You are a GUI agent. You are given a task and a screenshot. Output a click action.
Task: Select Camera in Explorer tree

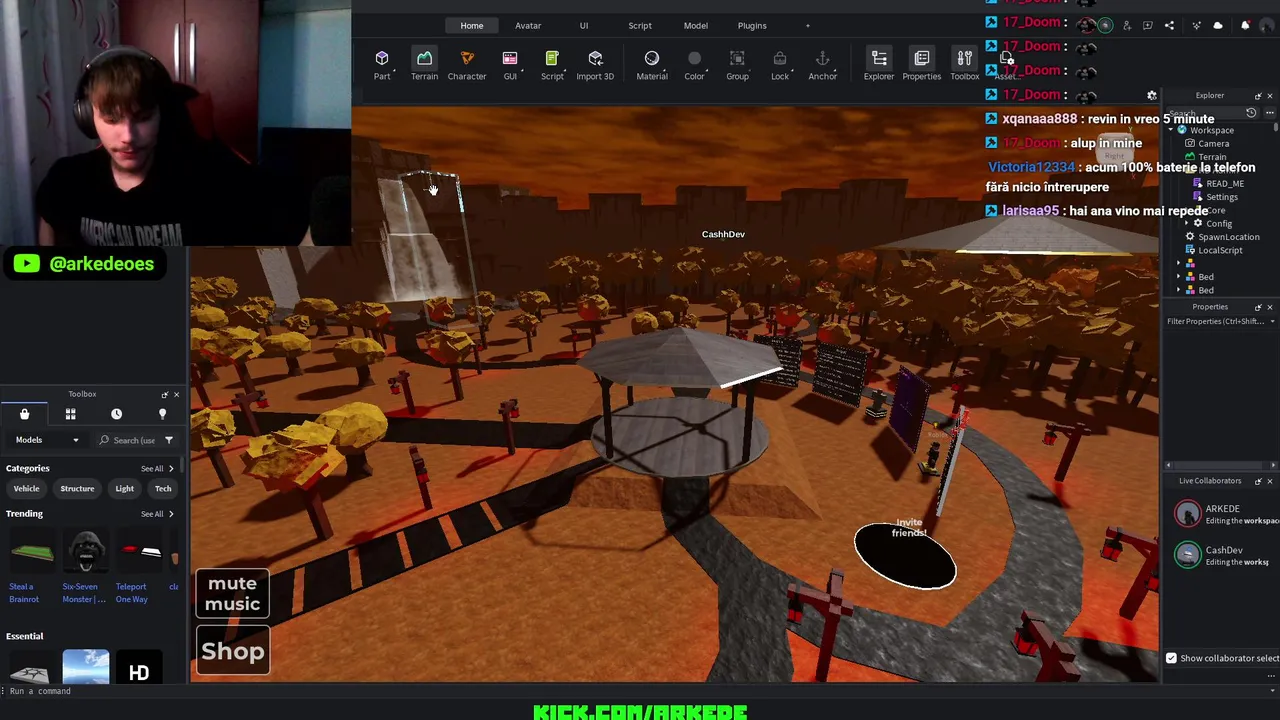1213,143
